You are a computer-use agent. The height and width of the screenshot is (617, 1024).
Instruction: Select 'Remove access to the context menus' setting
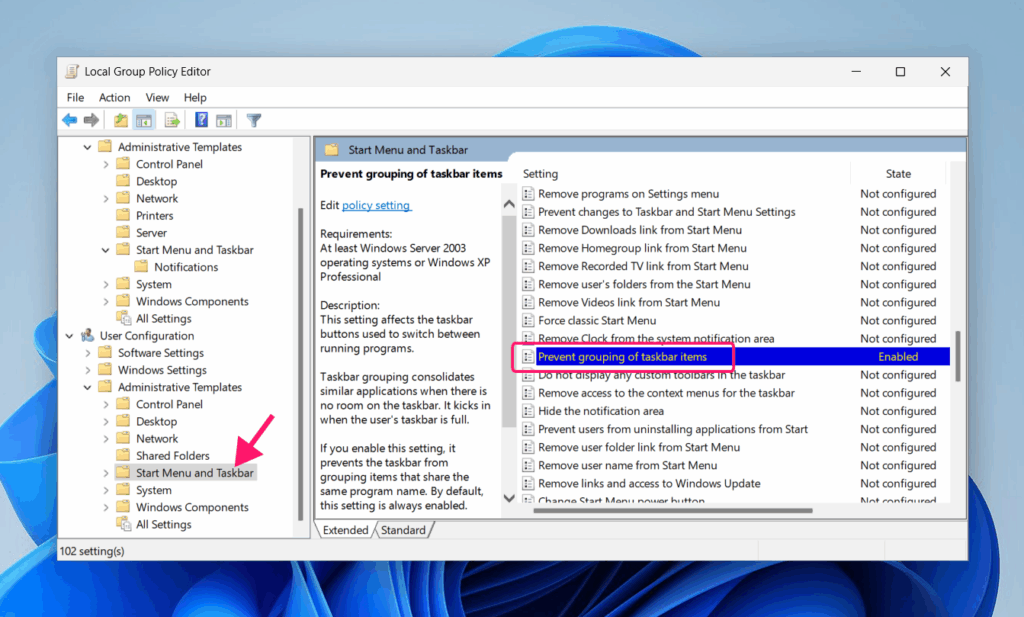(x=666, y=393)
